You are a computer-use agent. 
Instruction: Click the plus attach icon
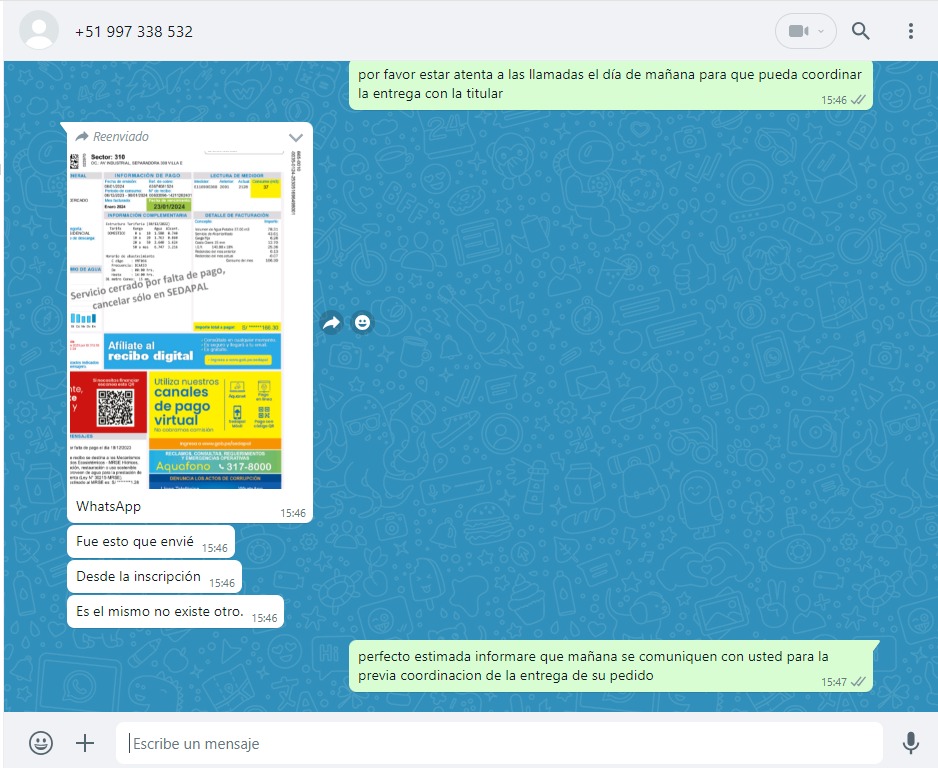[x=85, y=743]
